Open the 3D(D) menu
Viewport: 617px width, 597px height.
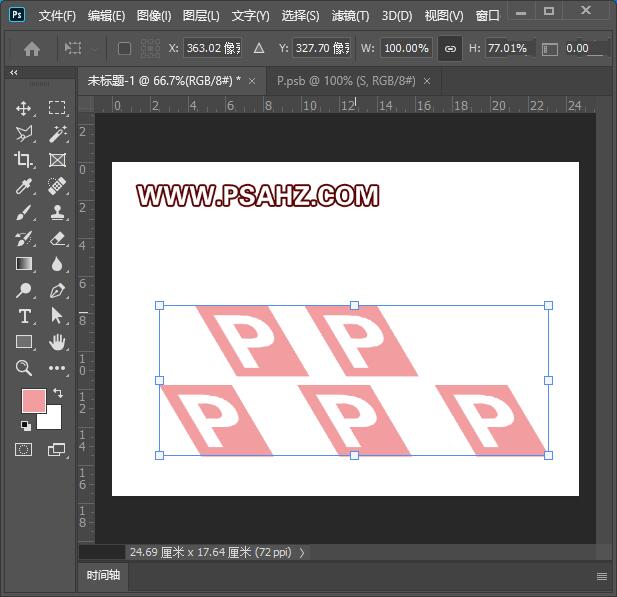(397, 16)
